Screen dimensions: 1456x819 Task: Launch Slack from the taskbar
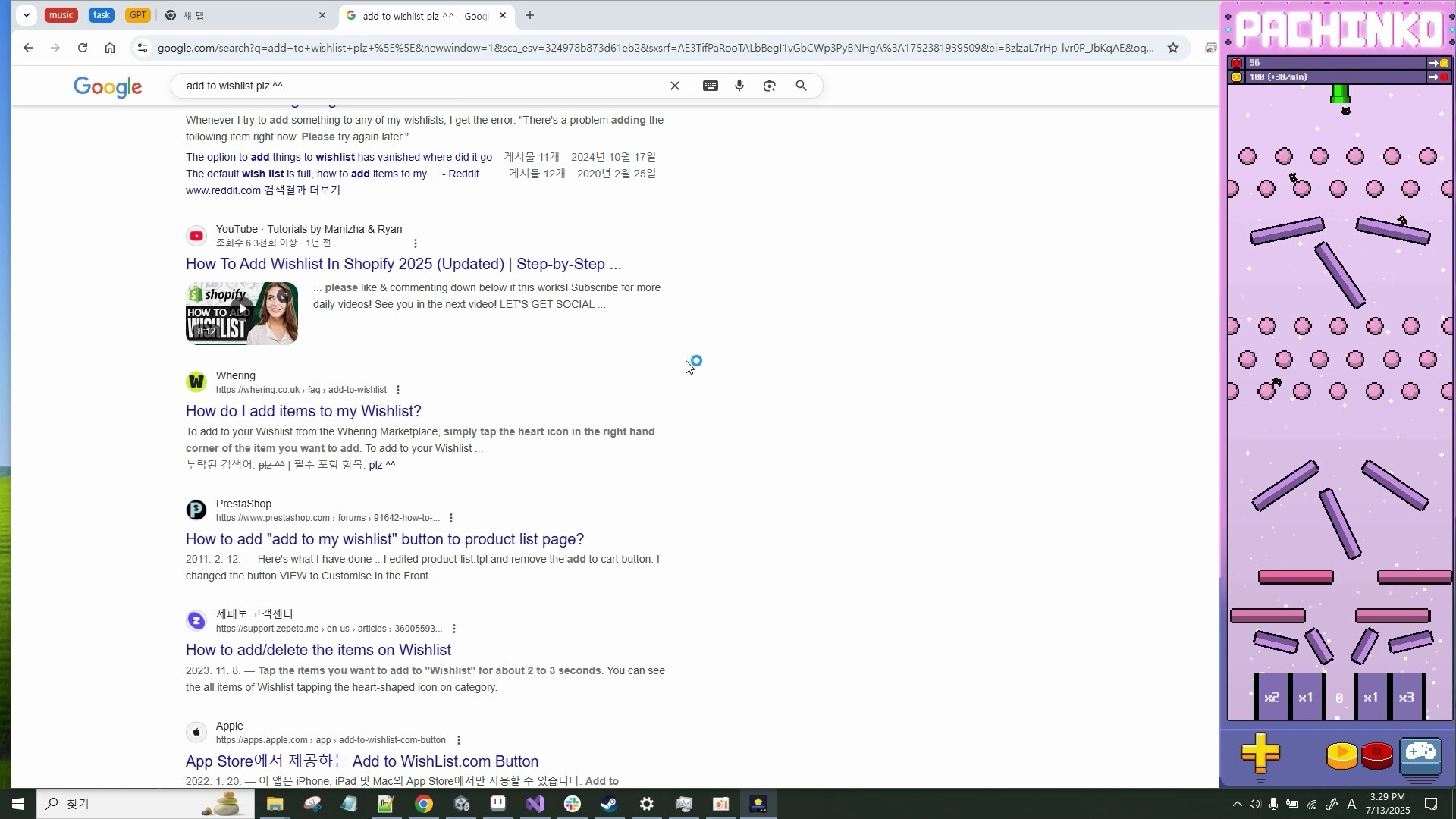[x=573, y=804]
